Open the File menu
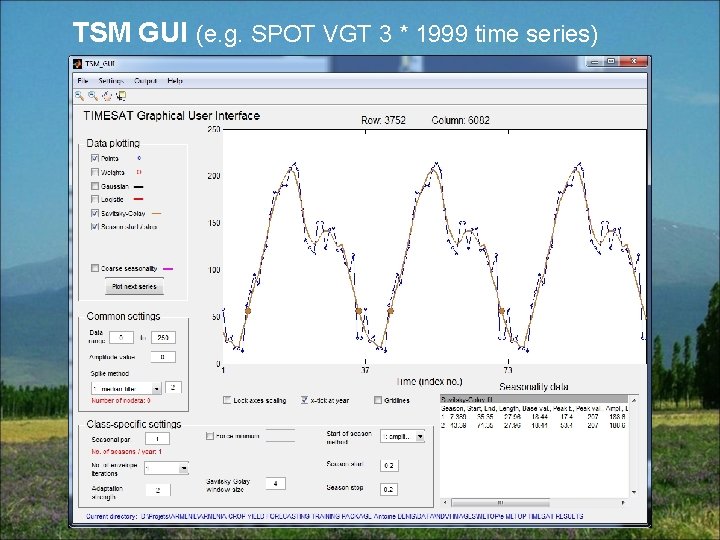 pos(83,81)
